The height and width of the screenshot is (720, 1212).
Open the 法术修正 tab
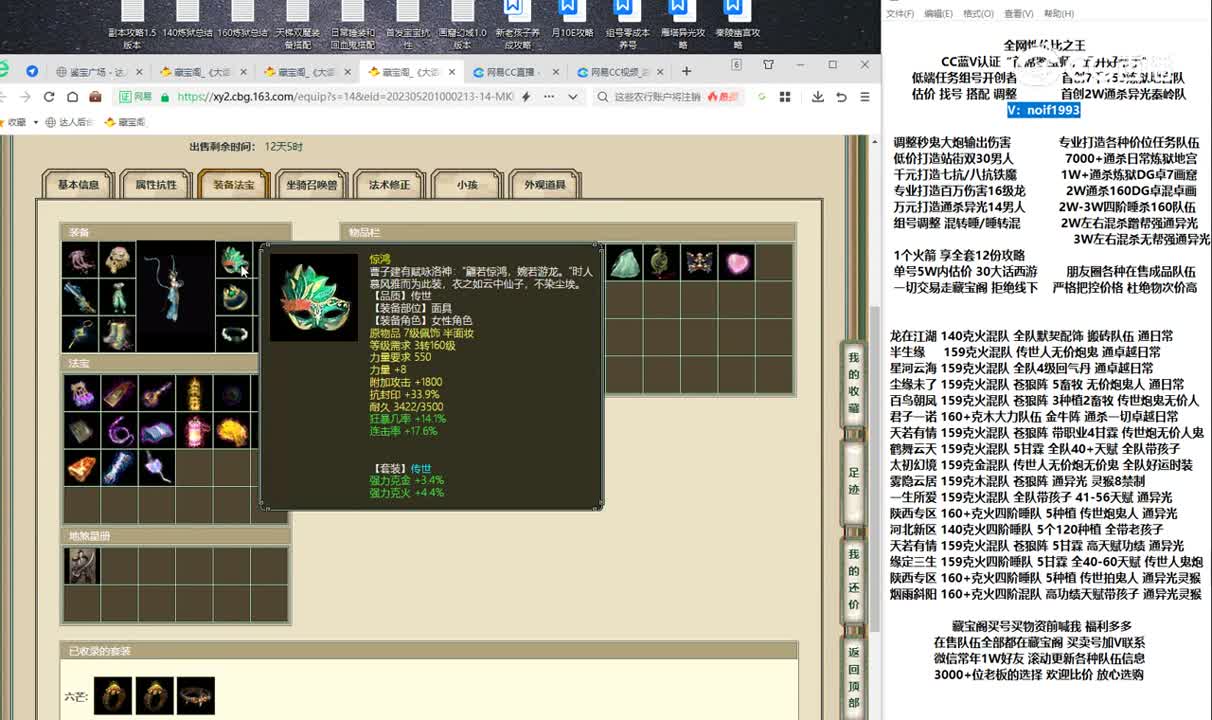click(389, 184)
